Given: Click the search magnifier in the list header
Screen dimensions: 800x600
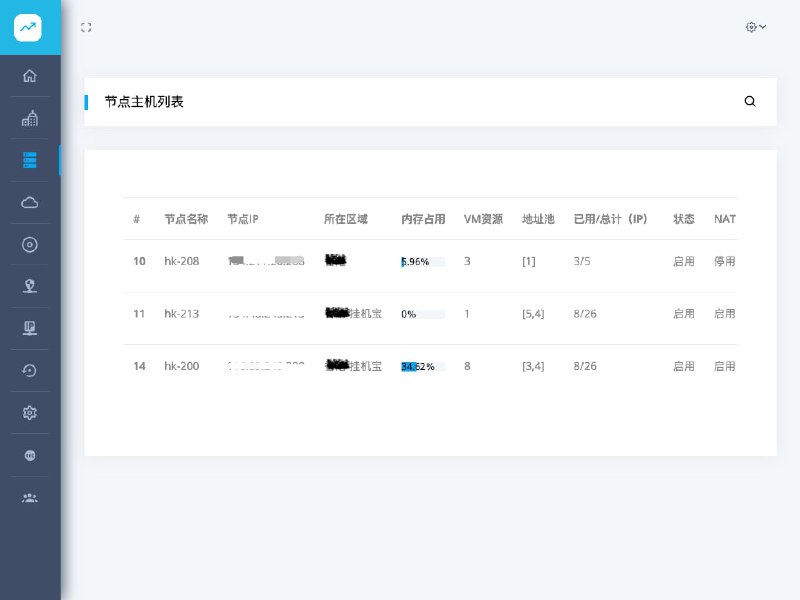Looking at the screenshot, I should tap(750, 101).
